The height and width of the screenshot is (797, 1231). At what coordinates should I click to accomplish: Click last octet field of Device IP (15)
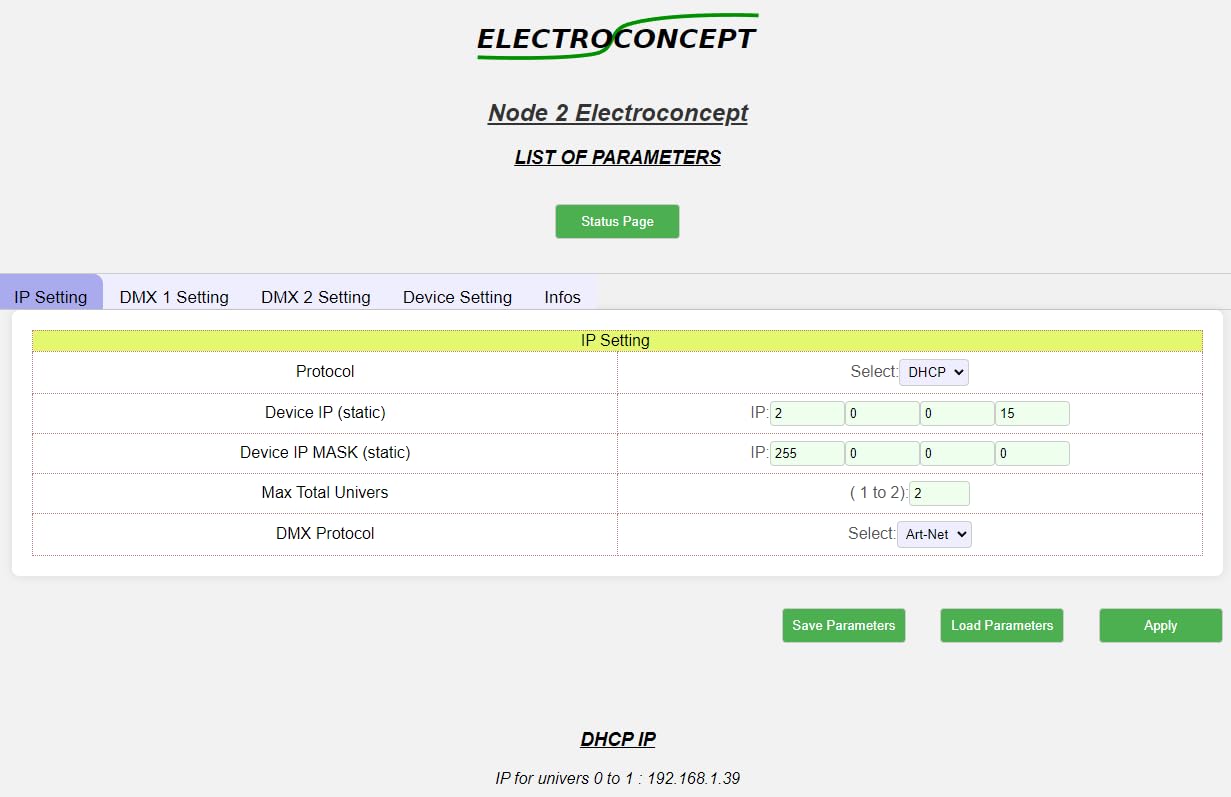coord(1032,413)
